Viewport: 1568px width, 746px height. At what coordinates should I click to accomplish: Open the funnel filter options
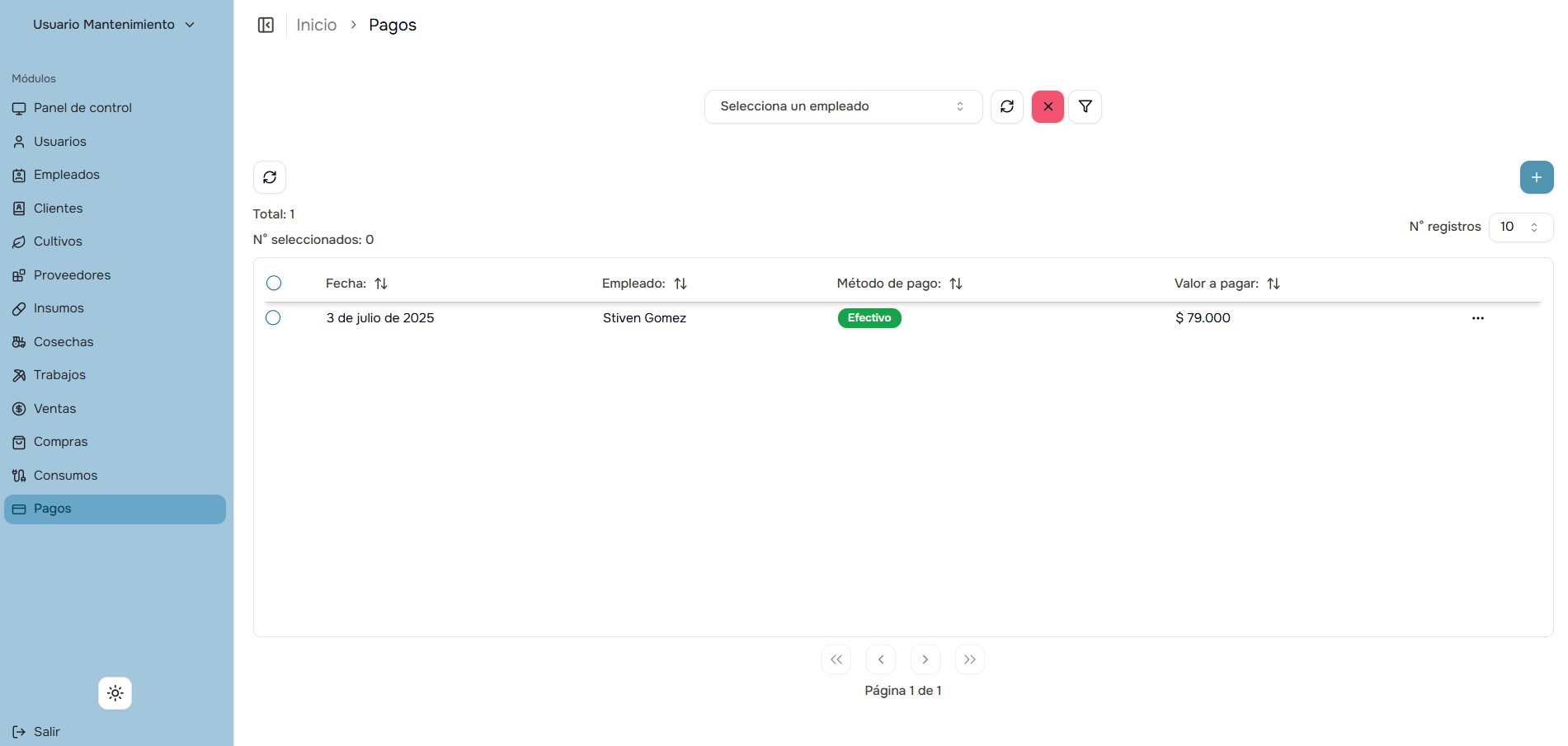click(1085, 106)
